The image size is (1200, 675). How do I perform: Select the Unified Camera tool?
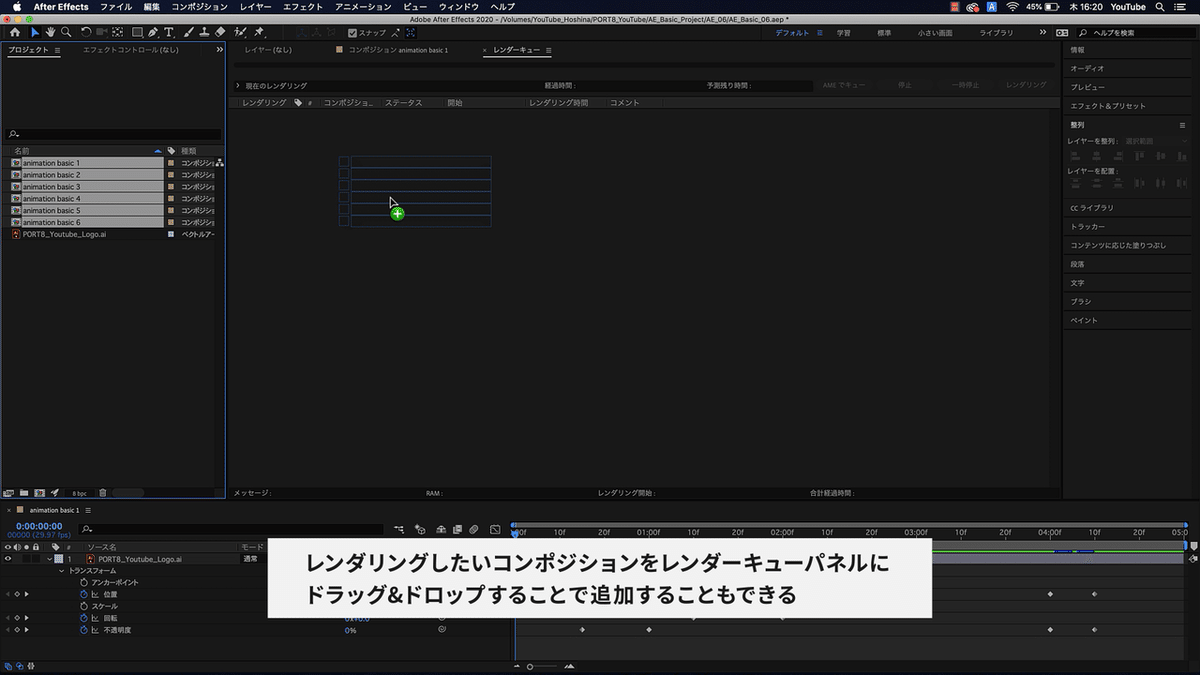pos(102,33)
